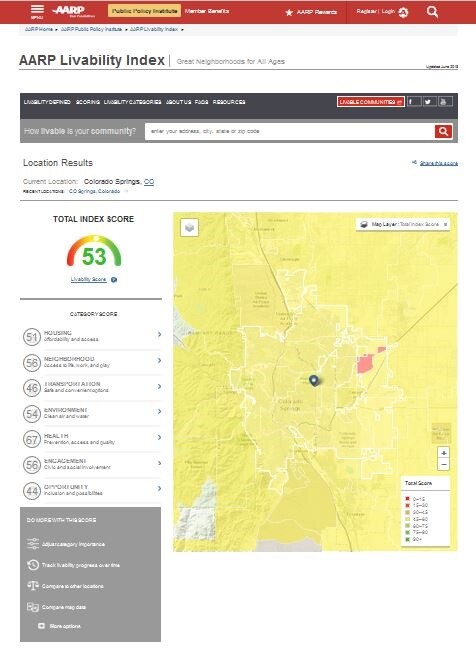Click the Register link in header
This screenshot has width=476, height=653.
(x=366, y=12)
